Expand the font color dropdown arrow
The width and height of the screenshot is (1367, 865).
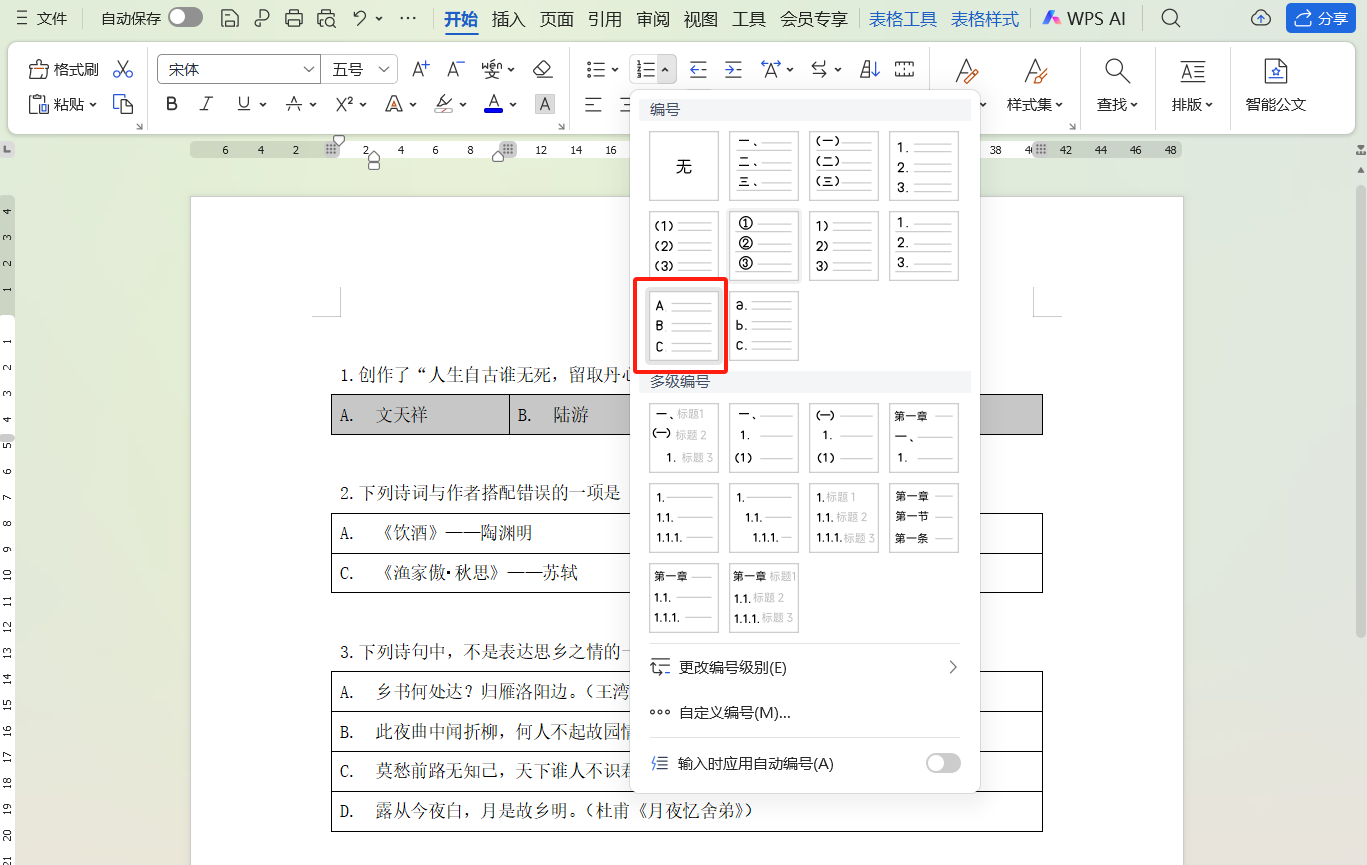pyautogui.click(x=513, y=103)
